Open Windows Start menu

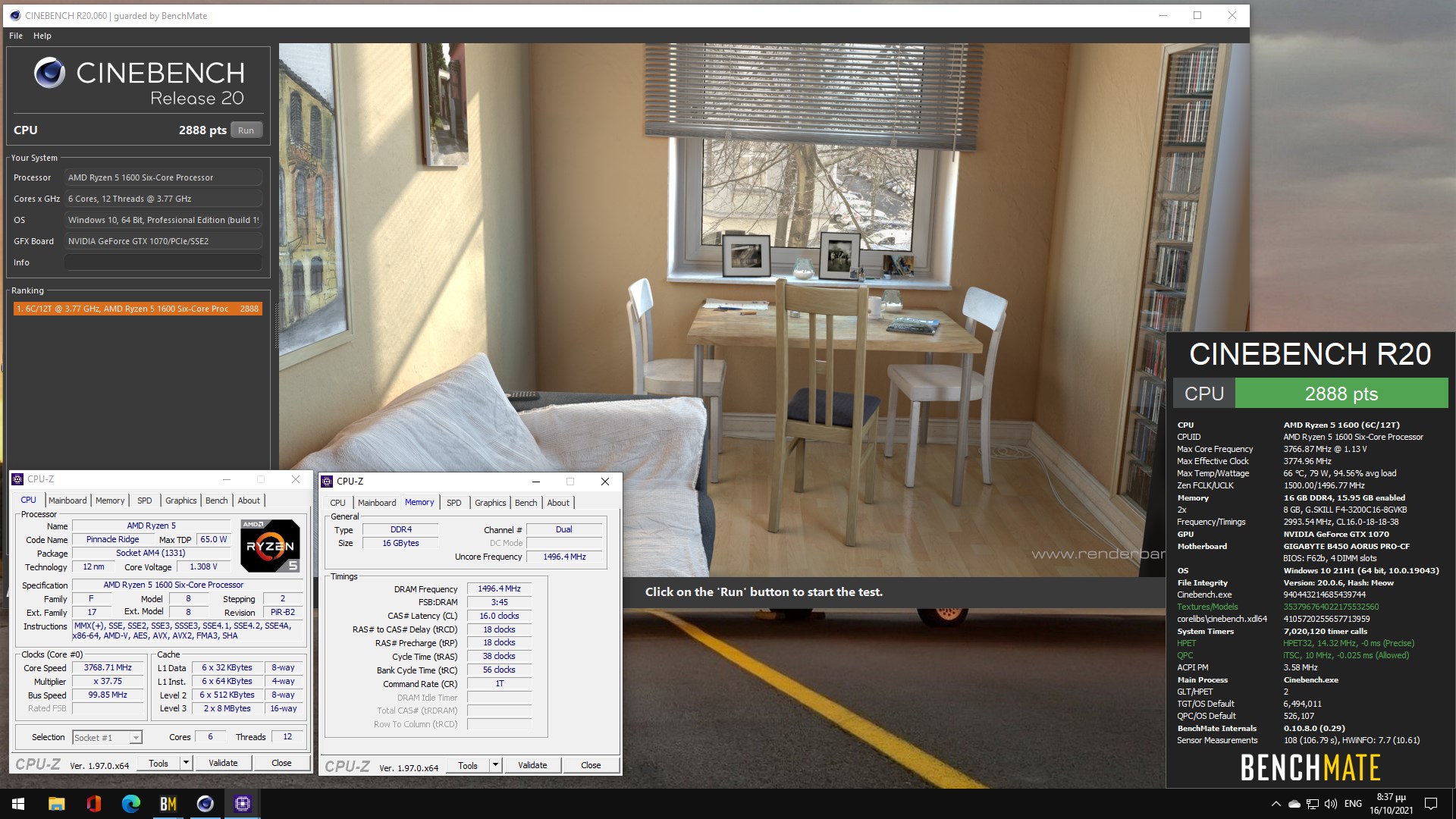pyautogui.click(x=18, y=804)
